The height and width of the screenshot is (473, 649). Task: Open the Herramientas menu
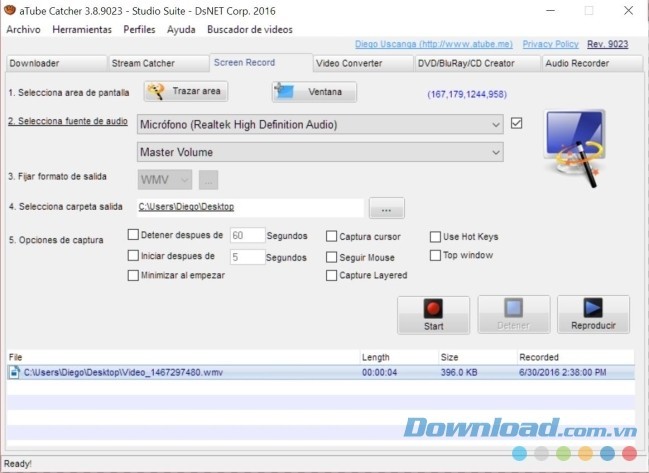click(82, 29)
